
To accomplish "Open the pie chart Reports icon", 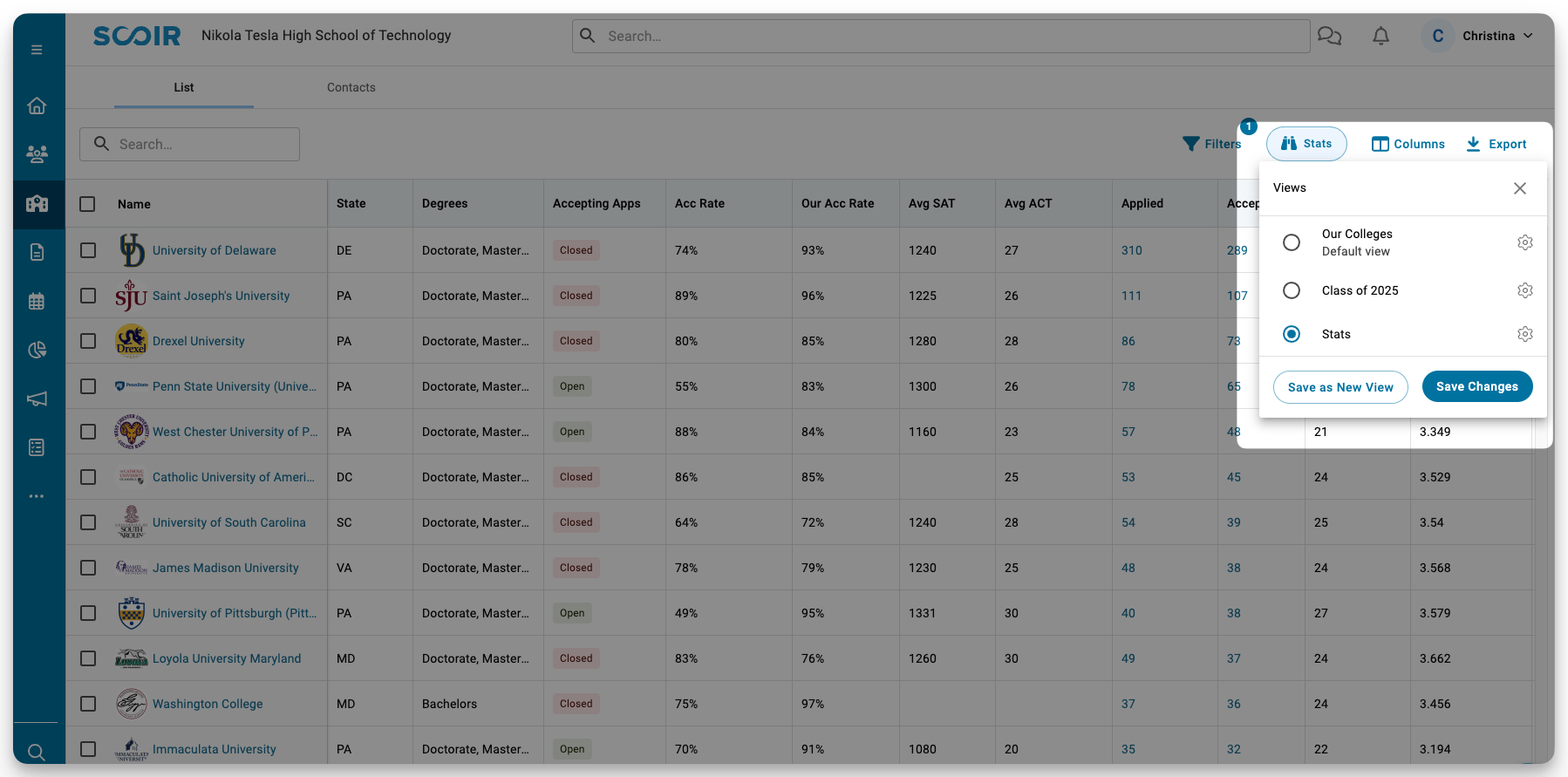I will [37, 350].
